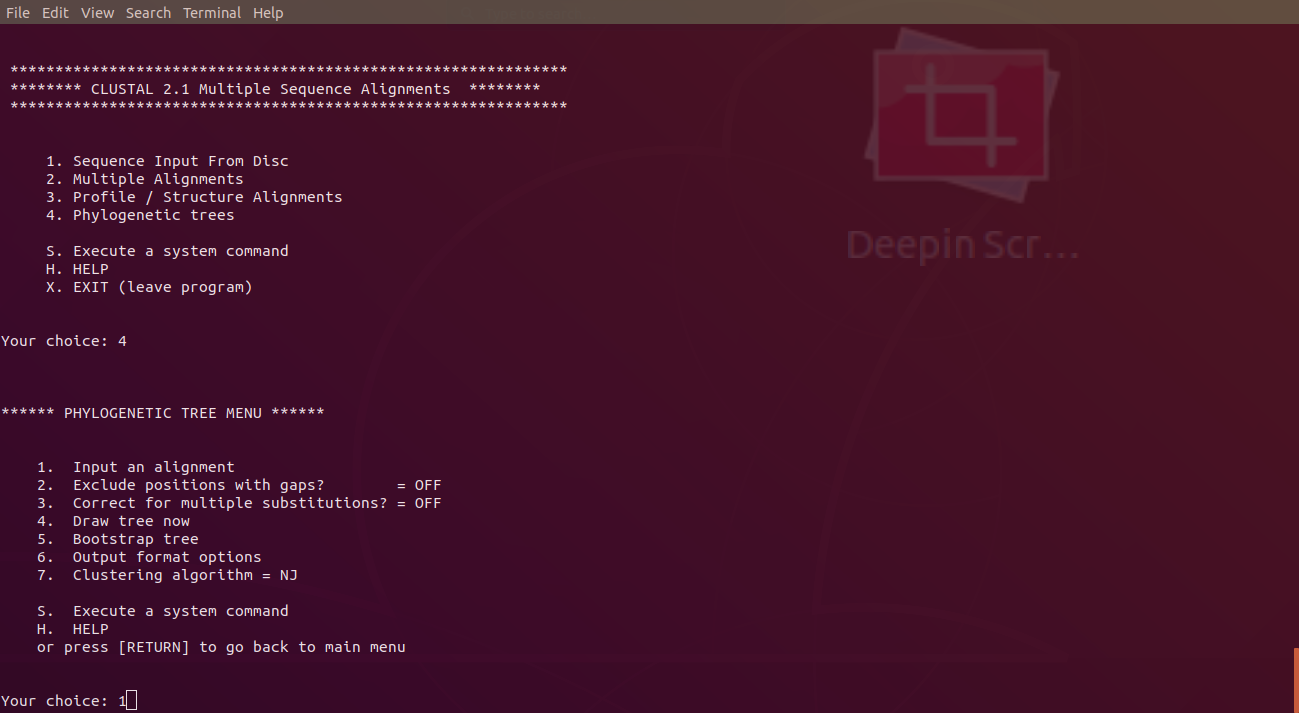Click the line '2. Multiple Alignments'
This screenshot has height=713, width=1299.
click(x=145, y=179)
